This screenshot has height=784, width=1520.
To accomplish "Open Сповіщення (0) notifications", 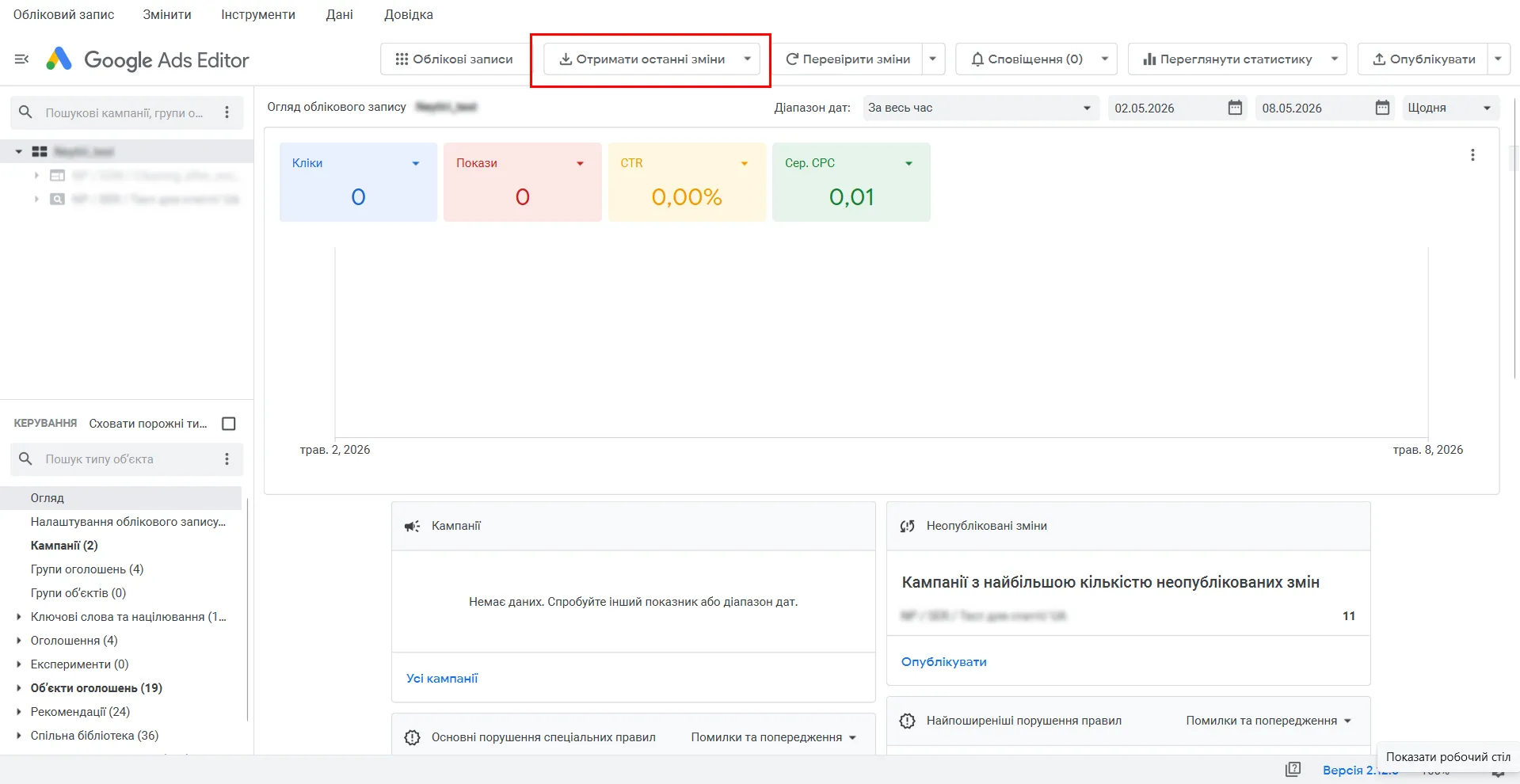I will click(x=1027, y=59).
